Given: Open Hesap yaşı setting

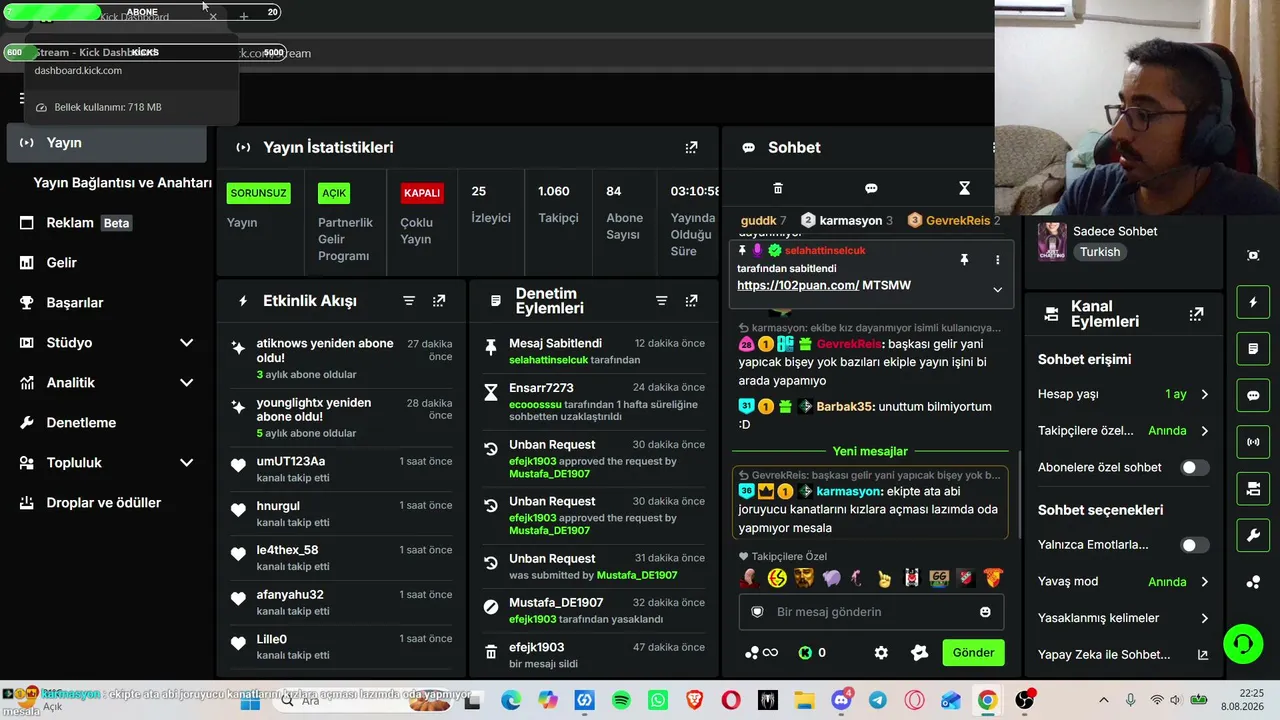Looking at the screenshot, I should click(1123, 394).
